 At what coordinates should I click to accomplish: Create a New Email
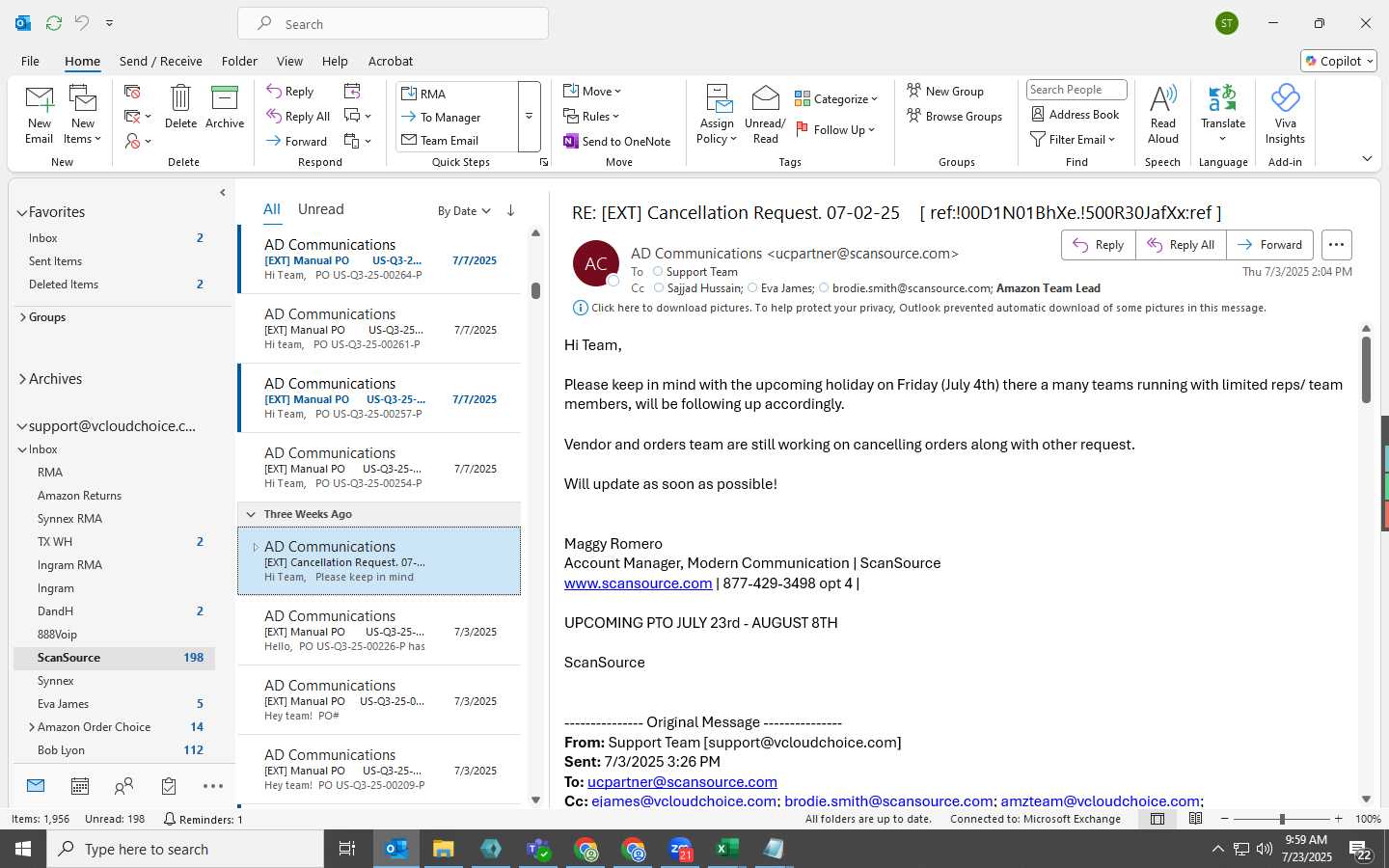[40, 115]
